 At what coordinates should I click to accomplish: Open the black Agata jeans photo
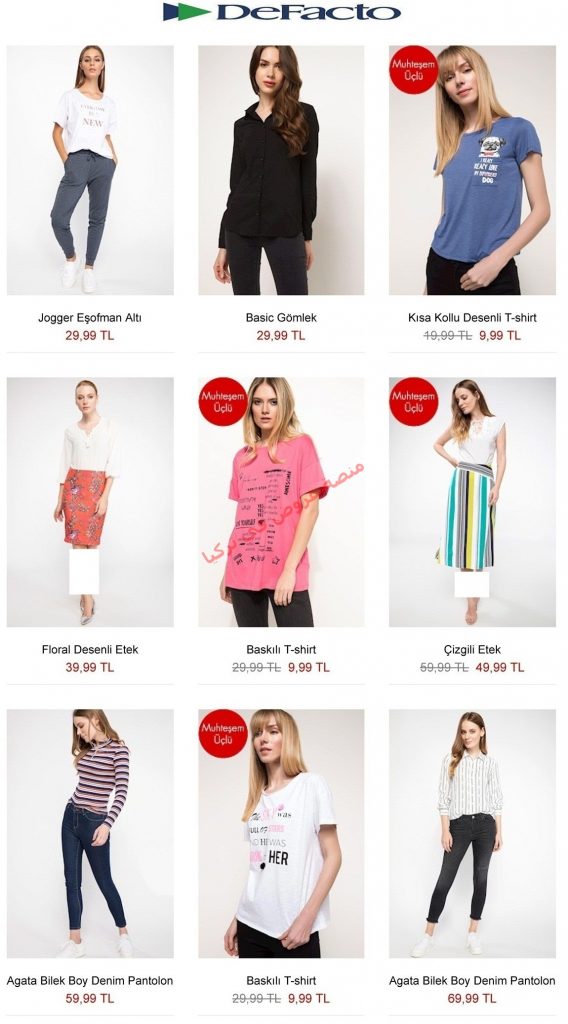click(472, 833)
